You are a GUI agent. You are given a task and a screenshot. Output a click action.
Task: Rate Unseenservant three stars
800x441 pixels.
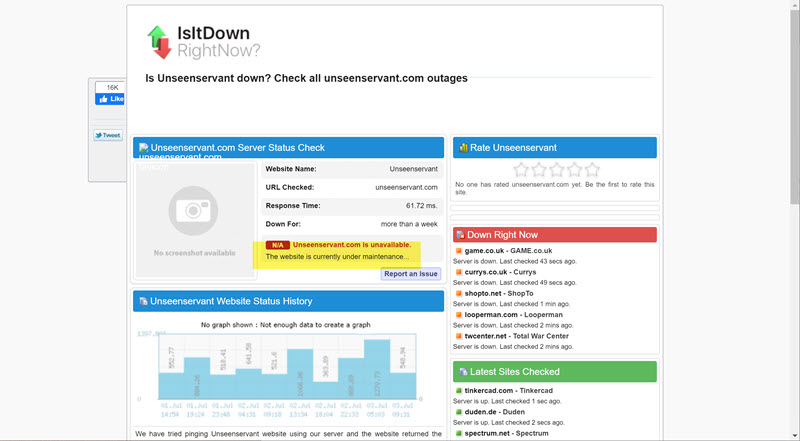[x=557, y=169]
